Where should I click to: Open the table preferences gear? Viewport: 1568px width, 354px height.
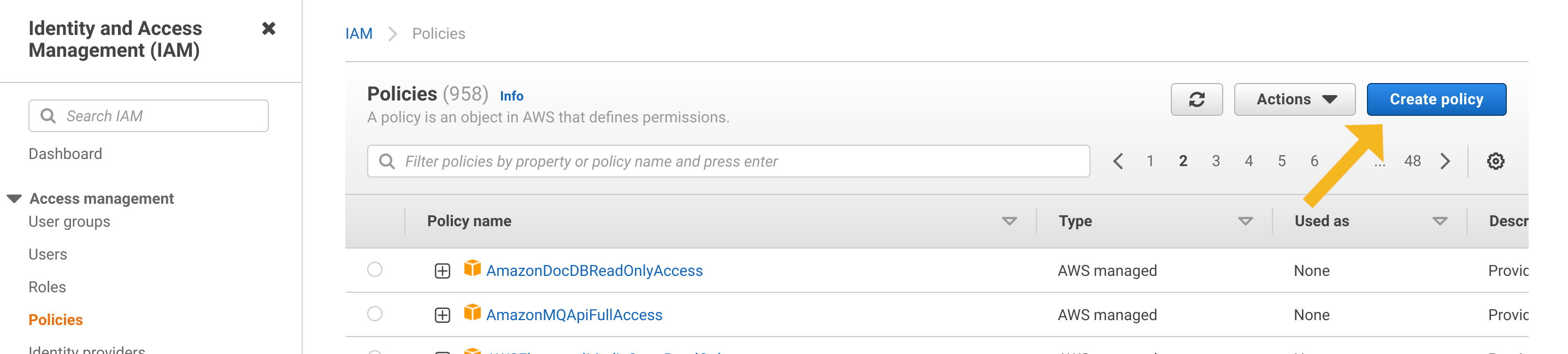pos(1496,161)
